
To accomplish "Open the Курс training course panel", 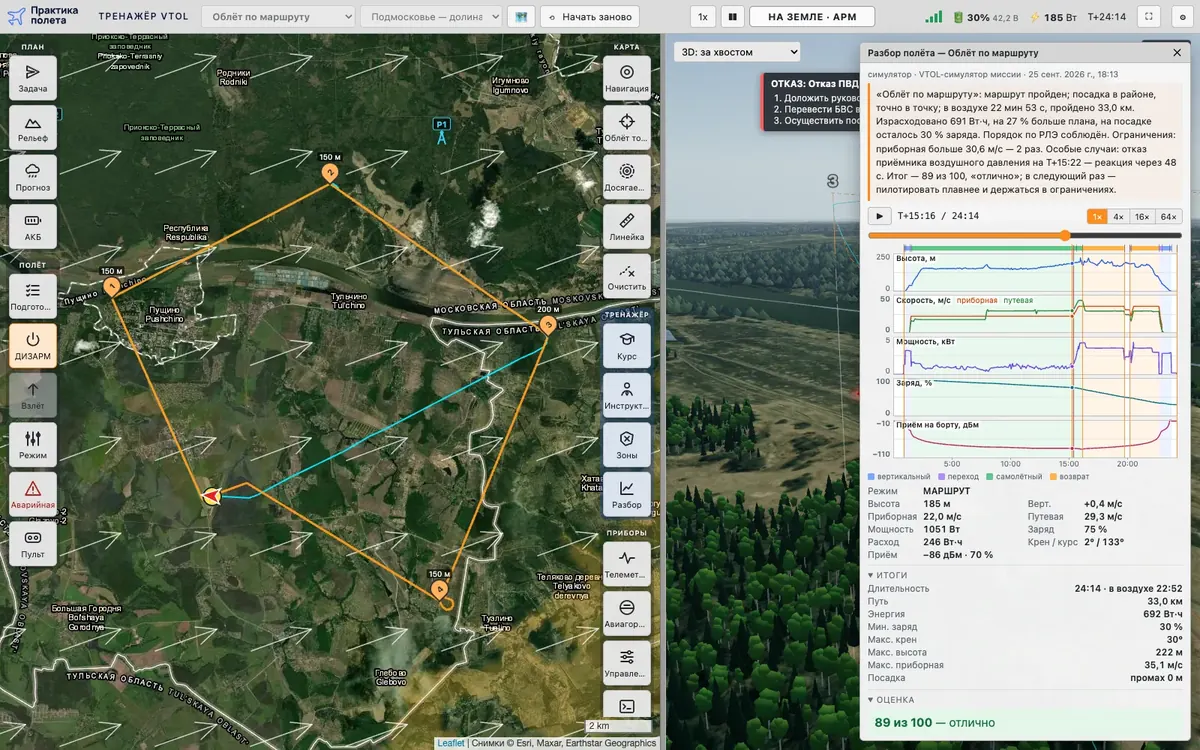I will 627,347.
